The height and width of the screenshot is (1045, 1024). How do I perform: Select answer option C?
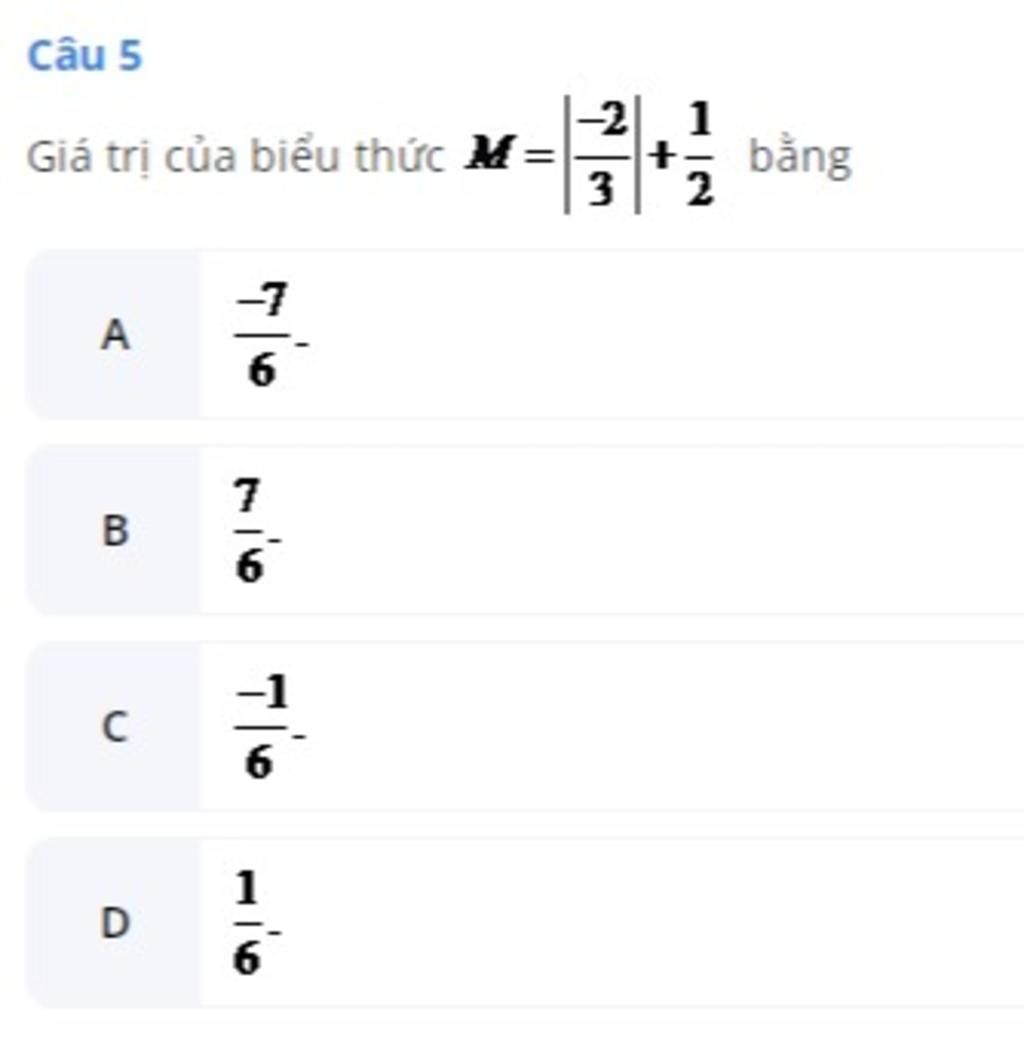tap(525, 726)
